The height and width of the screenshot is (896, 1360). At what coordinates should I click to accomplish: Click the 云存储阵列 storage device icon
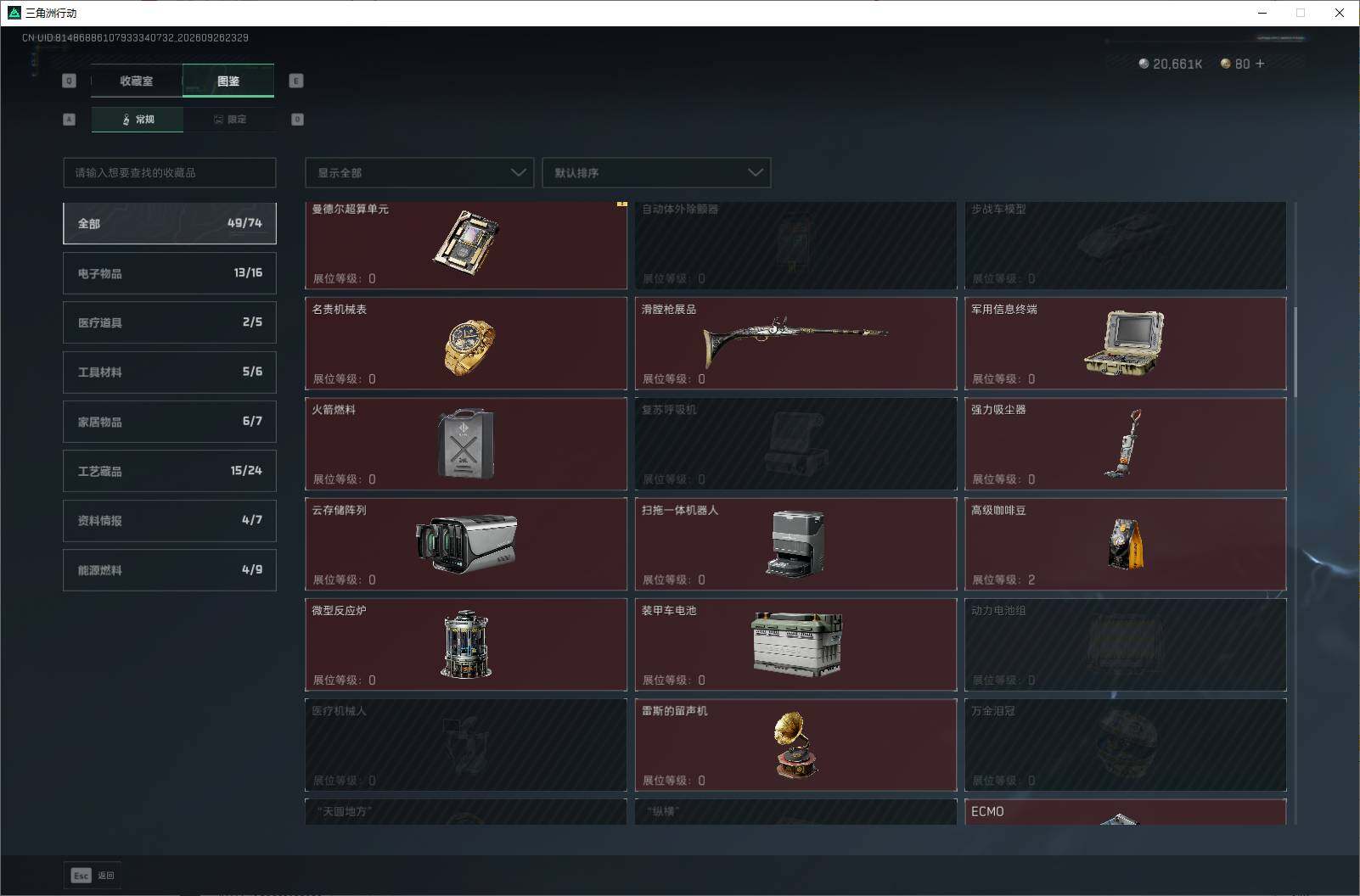click(x=466, y=543)
